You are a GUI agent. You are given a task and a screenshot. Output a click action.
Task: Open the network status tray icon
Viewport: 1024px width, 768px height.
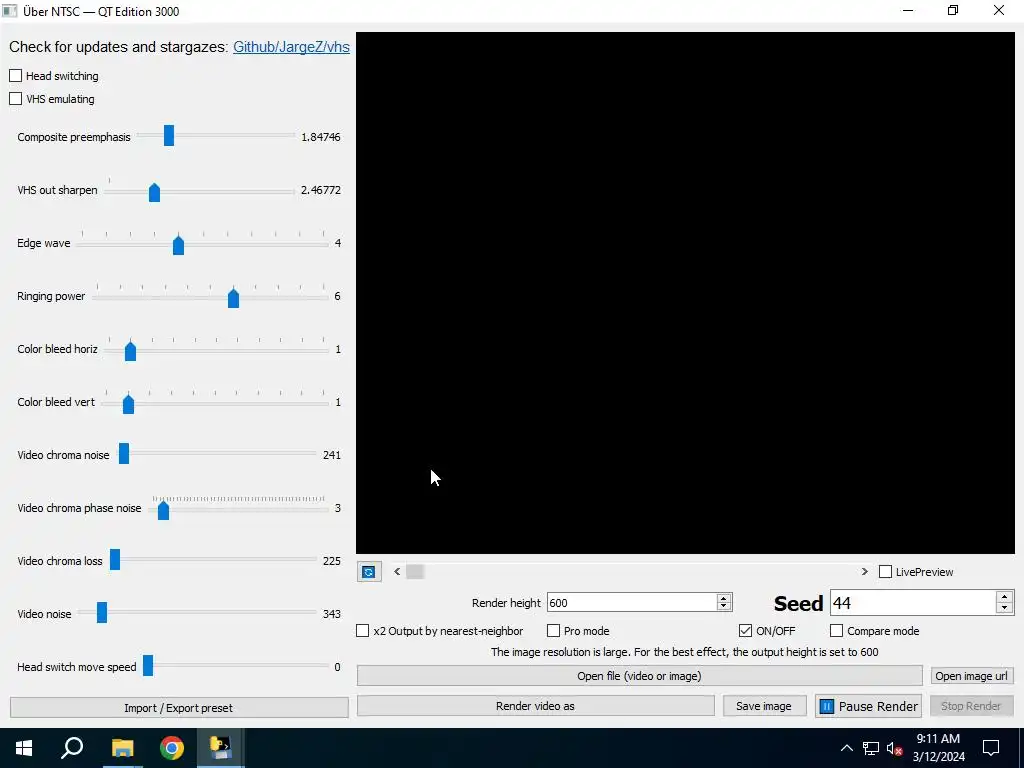point(871,748)
